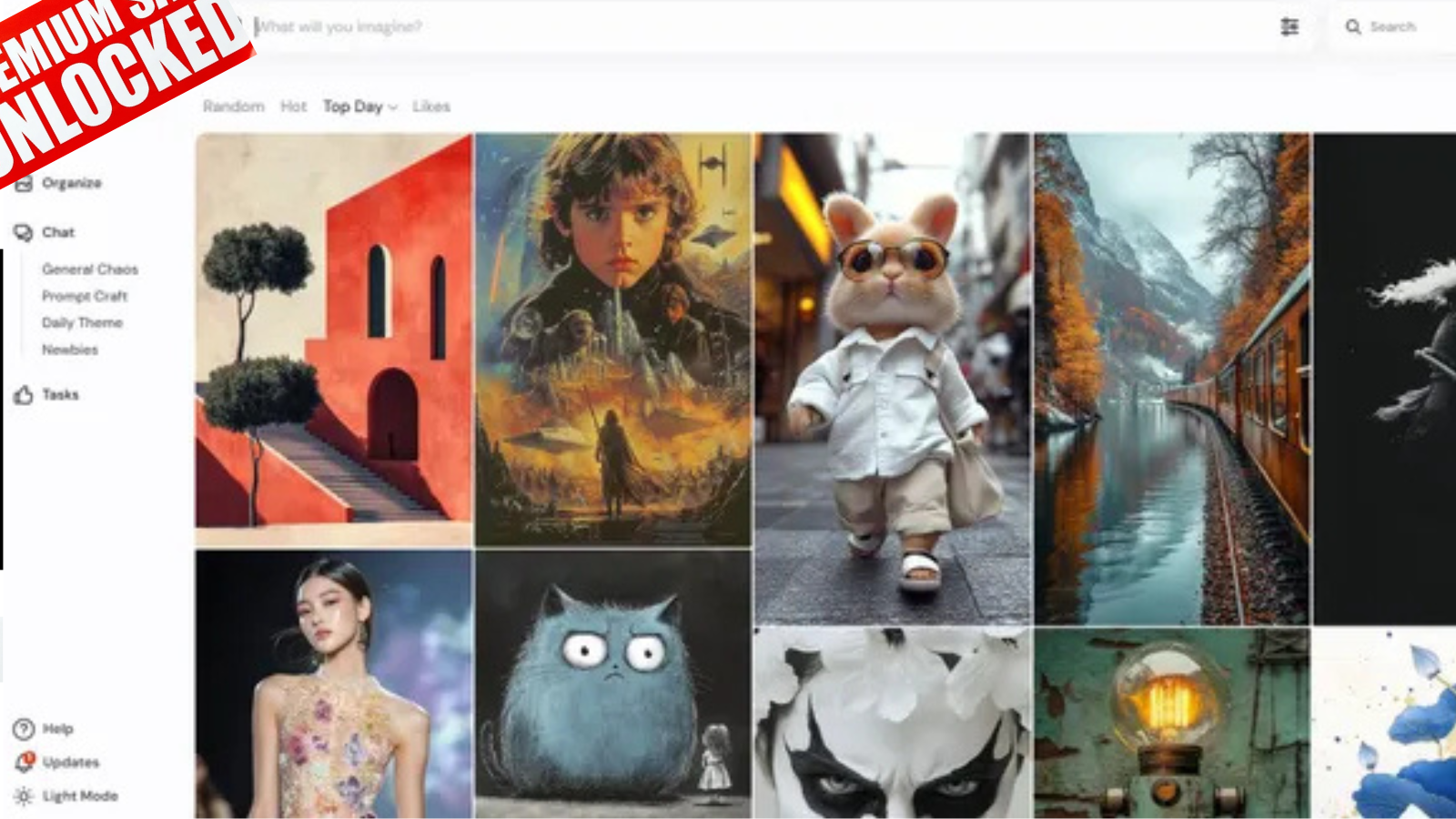Select the Light Mode sun icon
Viewport: 1456px width, 819px height.
[x=22, y=795]
